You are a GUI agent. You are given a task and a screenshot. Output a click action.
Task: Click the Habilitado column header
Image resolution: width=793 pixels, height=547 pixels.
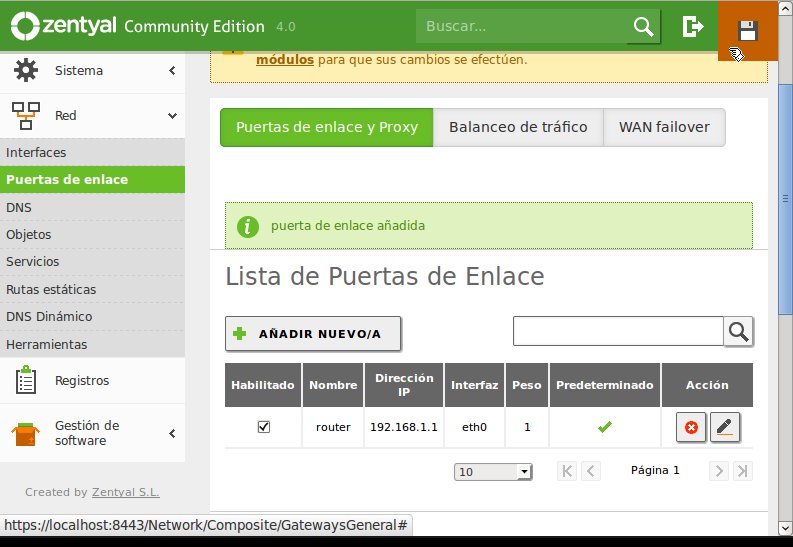point(263,385)
